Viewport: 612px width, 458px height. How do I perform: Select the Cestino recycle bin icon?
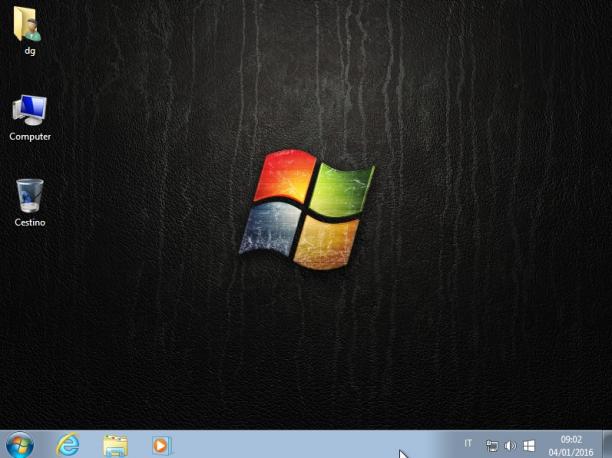(x=30, y=196)
